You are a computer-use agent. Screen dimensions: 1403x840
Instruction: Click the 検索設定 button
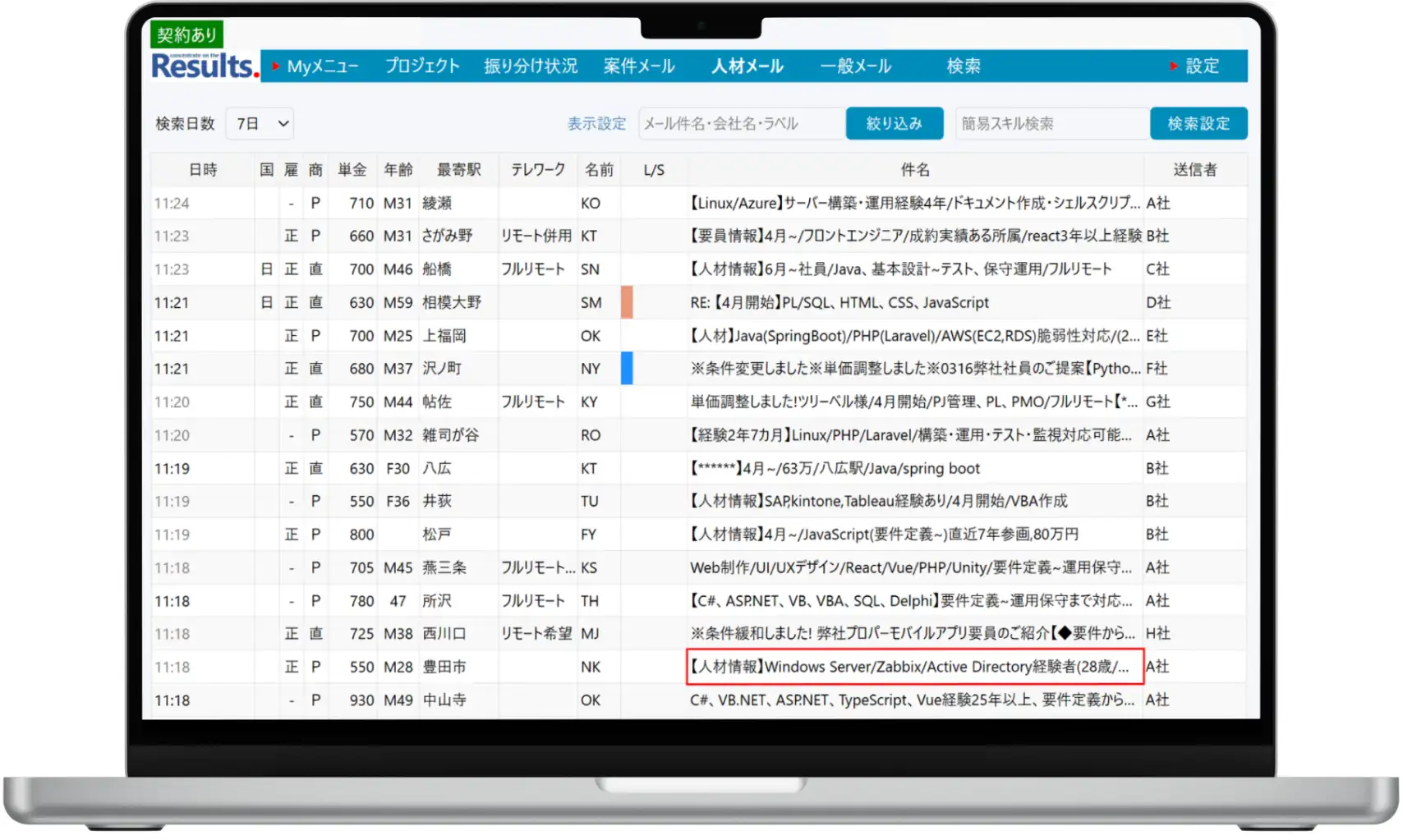click(1198, 123)
